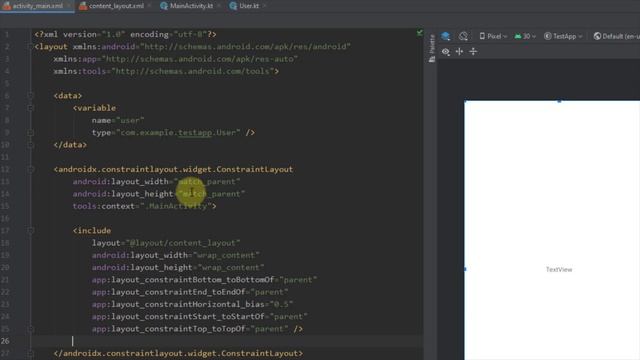The image size is (640, 360).
Task: Click the "com.example.testapp.User" type value
Action: (178, 133)
